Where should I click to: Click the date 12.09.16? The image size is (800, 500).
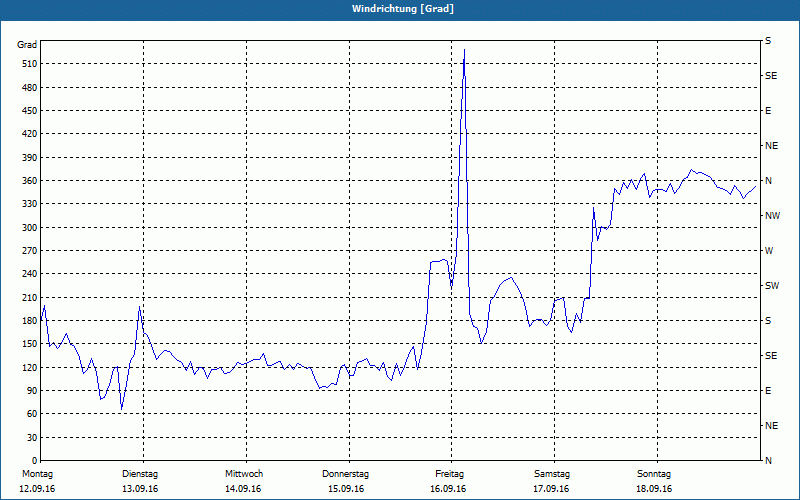(37, 489)
